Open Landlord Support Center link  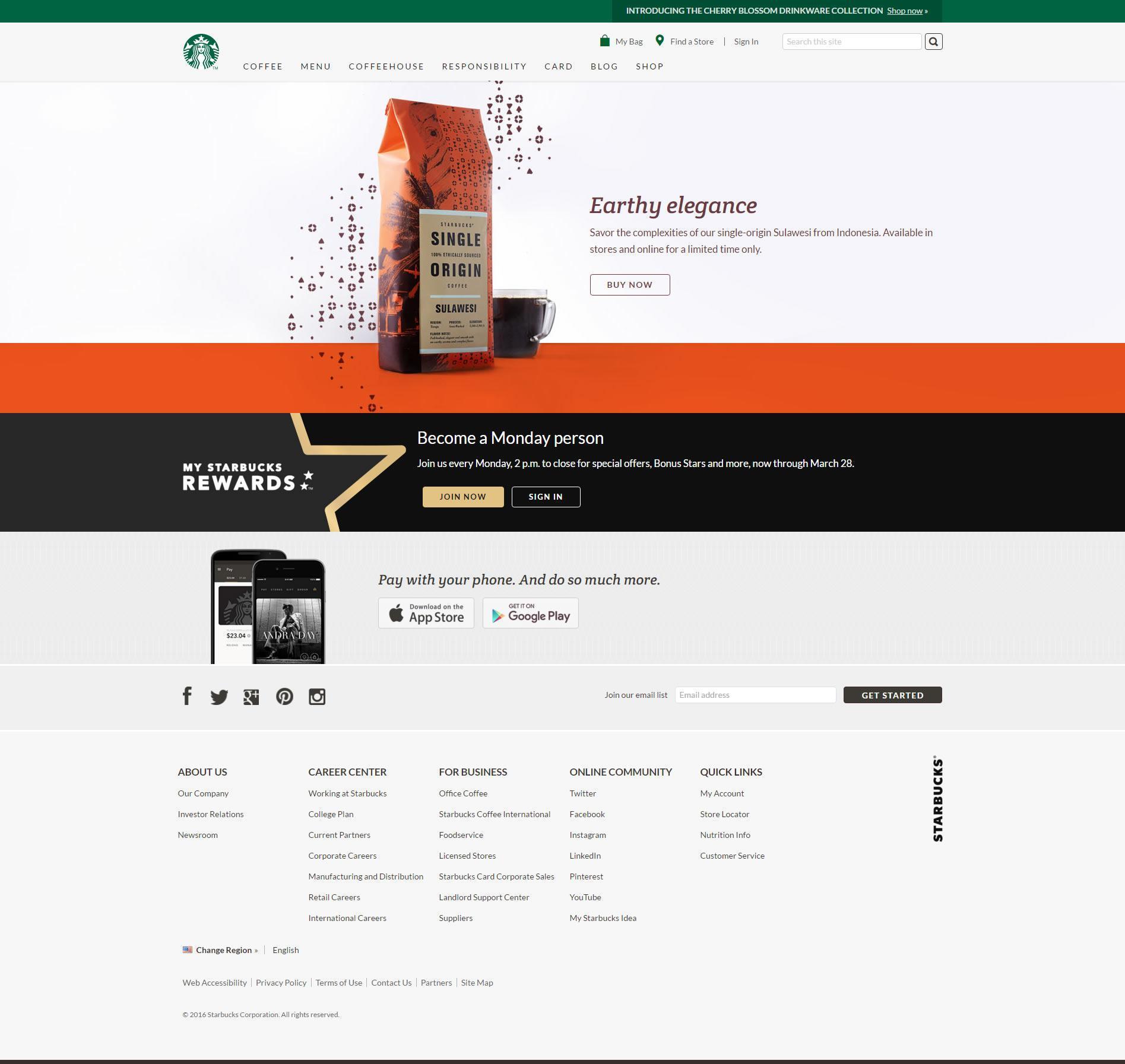[x=484, y=897]
